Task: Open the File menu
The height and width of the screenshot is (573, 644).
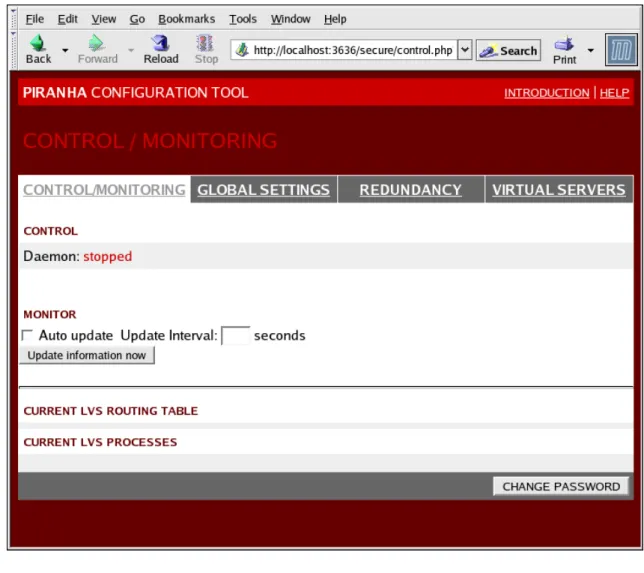Action: 34,19
